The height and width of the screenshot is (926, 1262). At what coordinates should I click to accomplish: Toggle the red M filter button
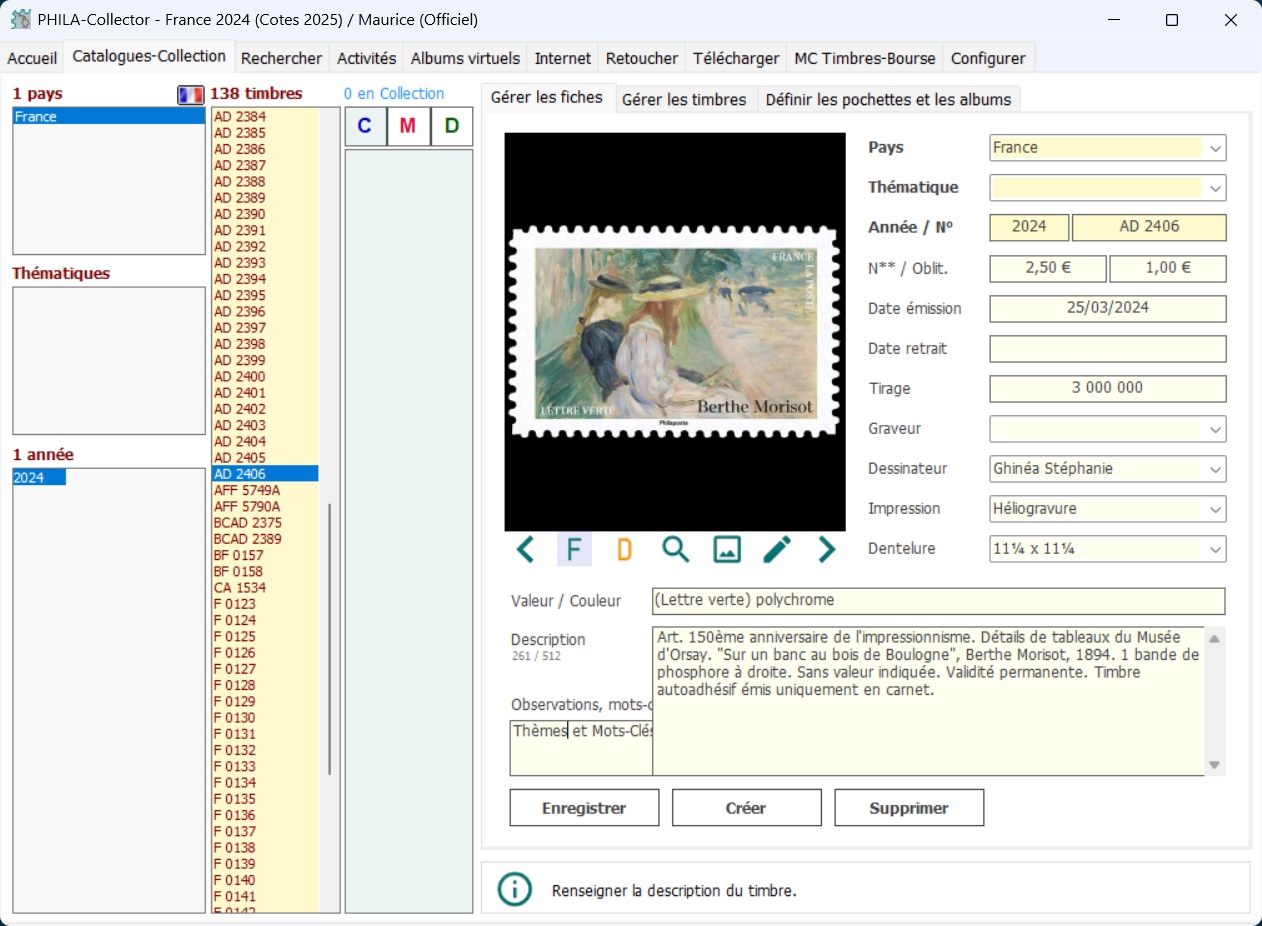408,126
